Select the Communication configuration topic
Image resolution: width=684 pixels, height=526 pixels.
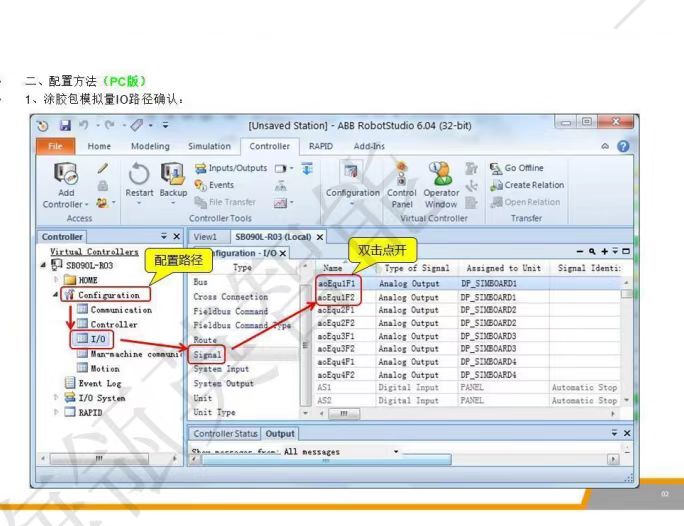pyautogui.click(x=115, y=310)
